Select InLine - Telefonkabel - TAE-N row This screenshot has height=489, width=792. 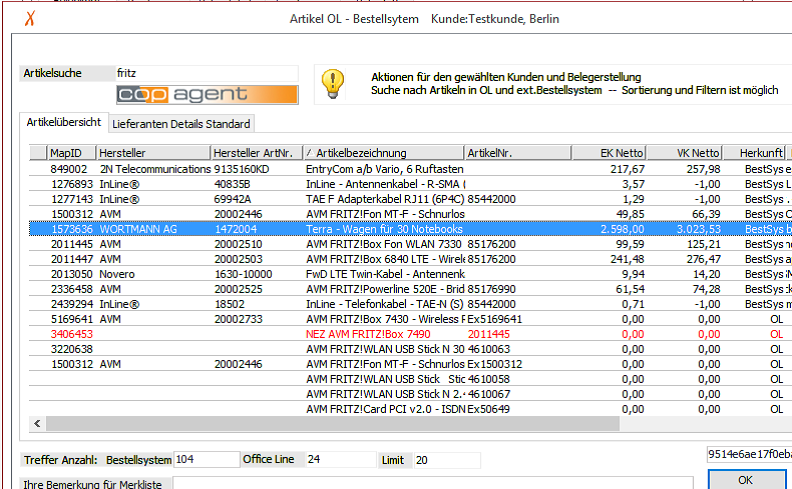410,304
